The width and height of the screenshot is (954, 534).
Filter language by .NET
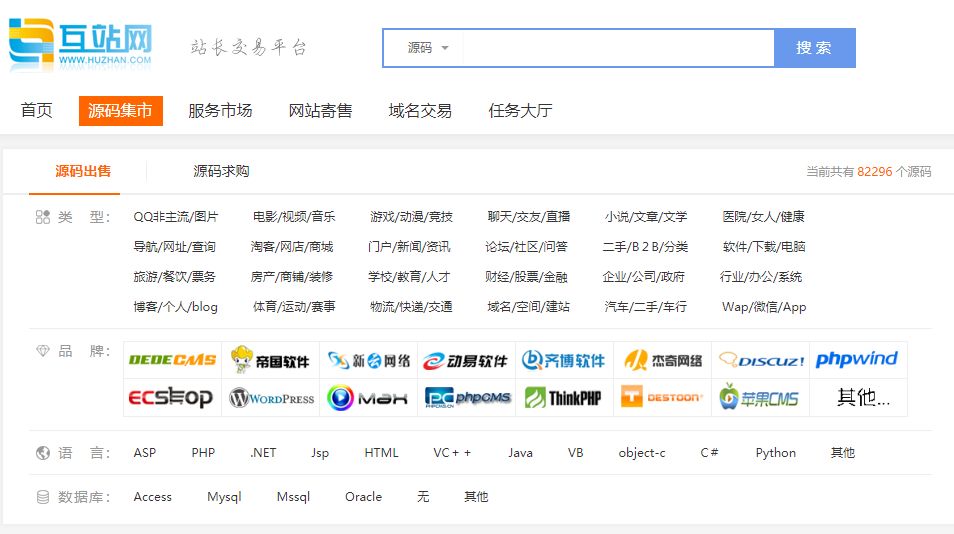(x=263, y=453)
